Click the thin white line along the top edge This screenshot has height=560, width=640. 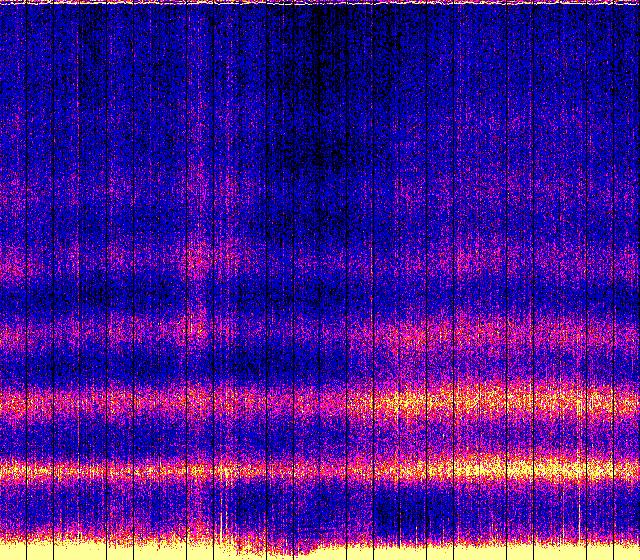[320, 3]
